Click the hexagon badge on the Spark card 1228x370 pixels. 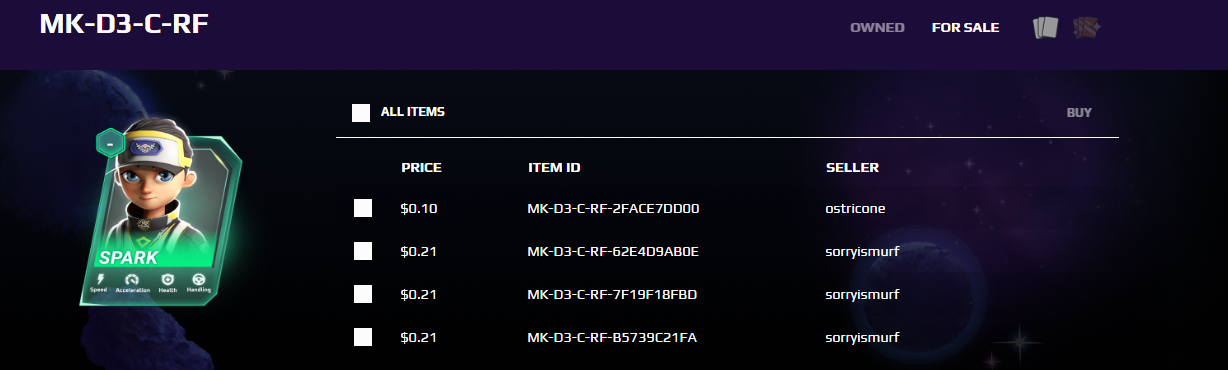pos(110,144)
